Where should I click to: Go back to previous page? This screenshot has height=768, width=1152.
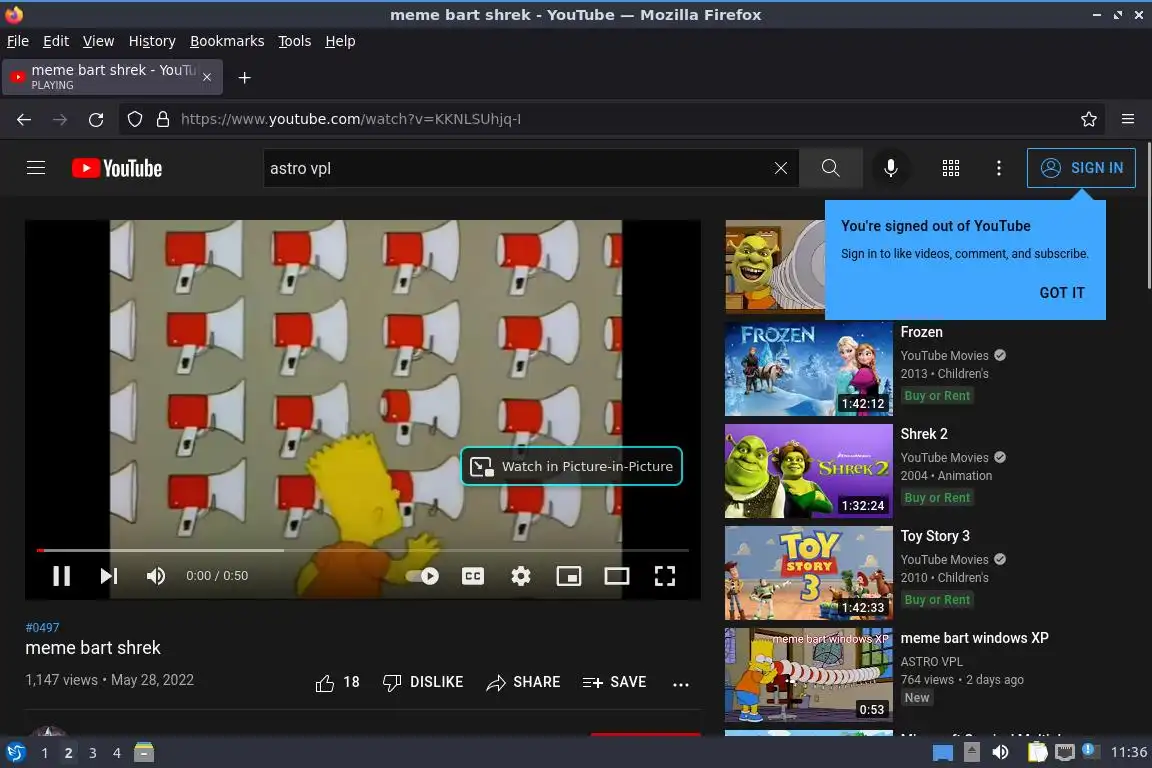(24, 119)
